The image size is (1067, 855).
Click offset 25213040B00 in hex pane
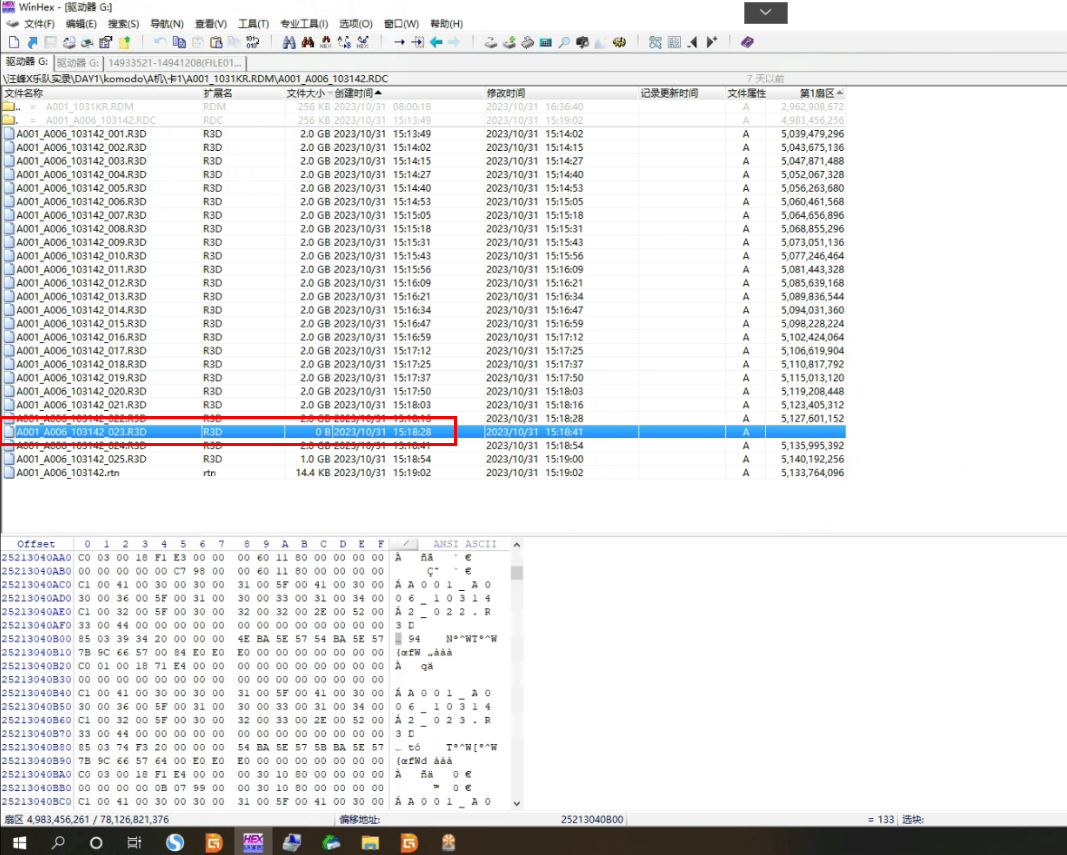(x=36, y=639)
